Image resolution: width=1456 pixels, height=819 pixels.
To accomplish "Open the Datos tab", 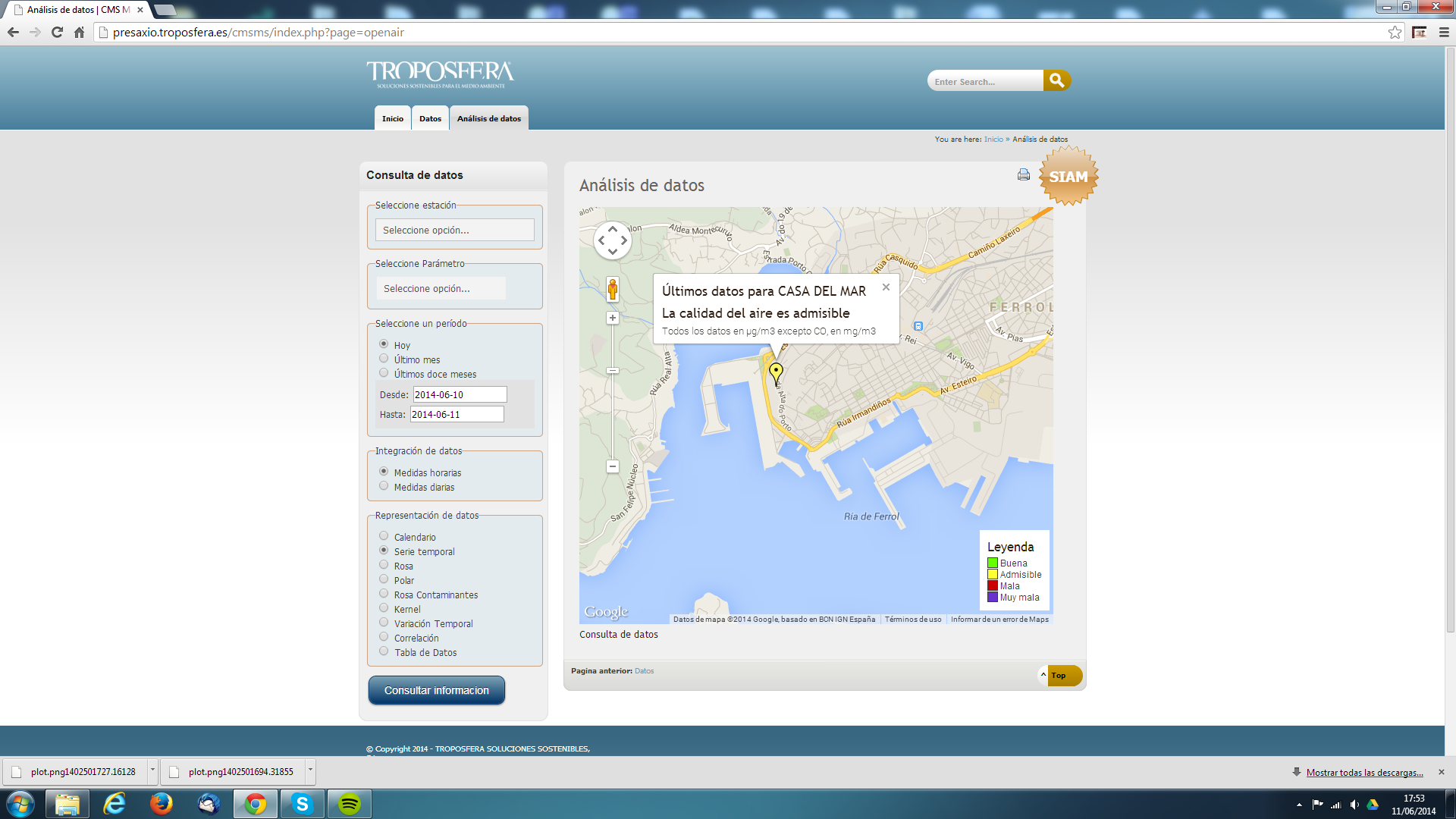I will tap(430, 118).
